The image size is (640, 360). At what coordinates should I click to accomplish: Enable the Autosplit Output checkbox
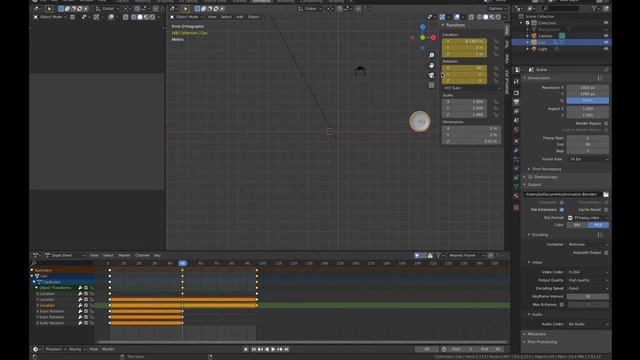[606, 253]
